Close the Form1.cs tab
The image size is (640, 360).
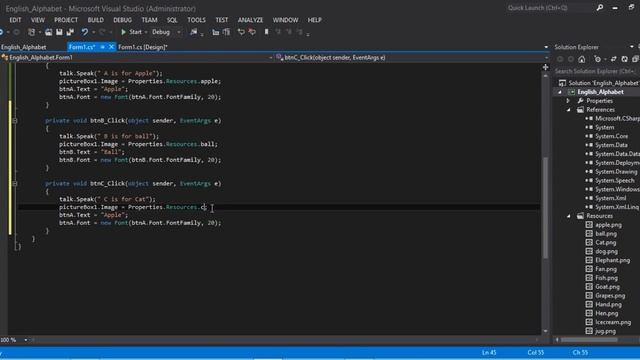pyautogui.click(x=111, y=47)
